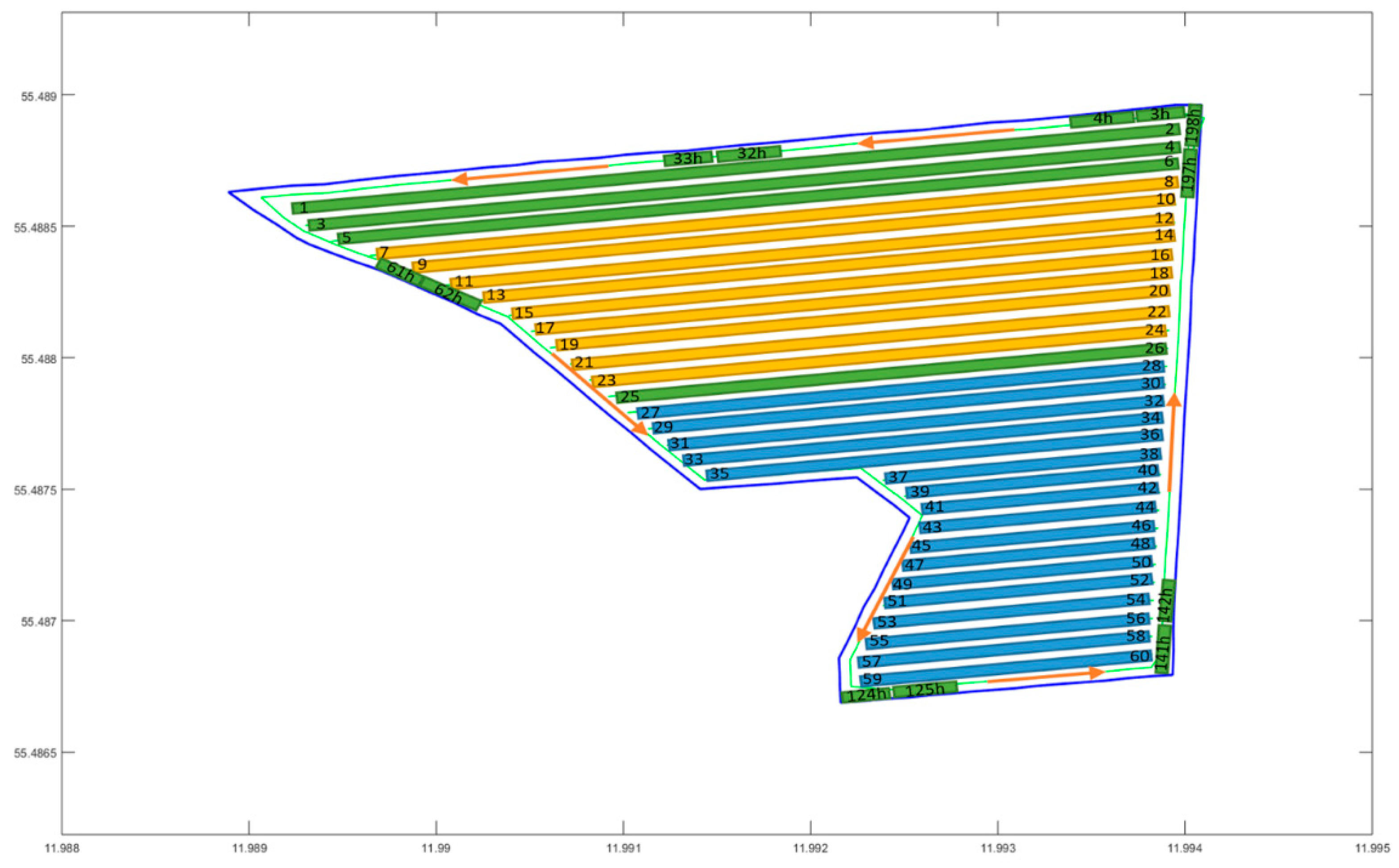
Task: Click the blue track label 59
Action: 872,679
